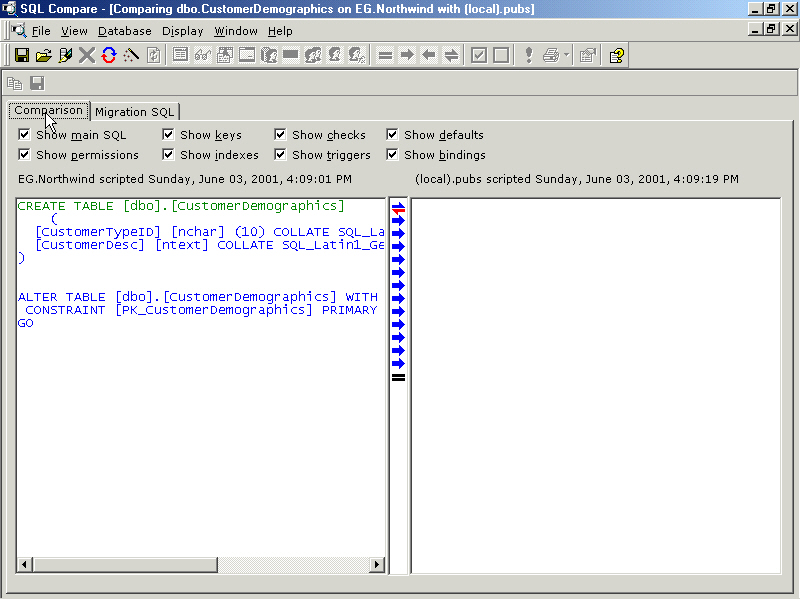
Task: Click the opposing double arrows icon
Action: coord(452,55)
